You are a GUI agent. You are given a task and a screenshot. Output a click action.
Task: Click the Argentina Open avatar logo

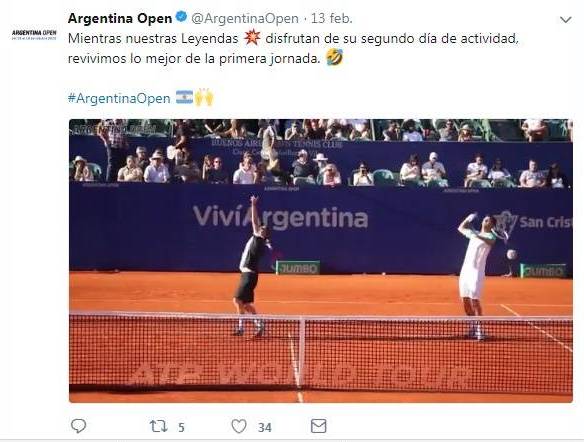[34, 35]
